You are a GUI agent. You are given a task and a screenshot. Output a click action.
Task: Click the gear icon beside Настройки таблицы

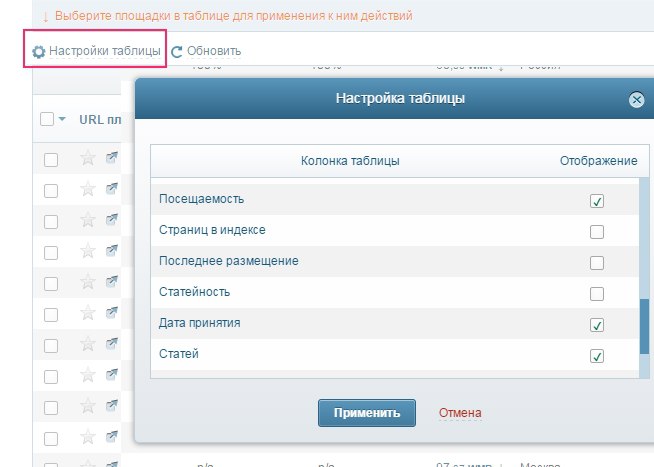(38, 52)
